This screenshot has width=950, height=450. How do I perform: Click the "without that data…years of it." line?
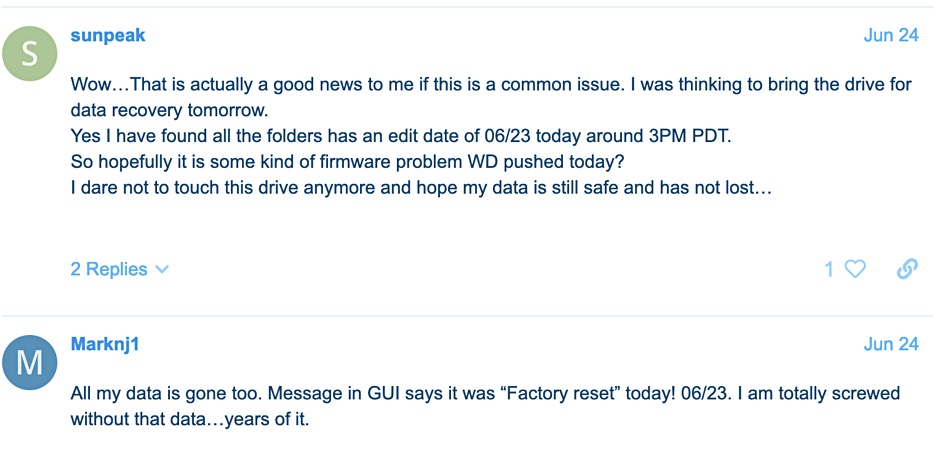[190, 419]
